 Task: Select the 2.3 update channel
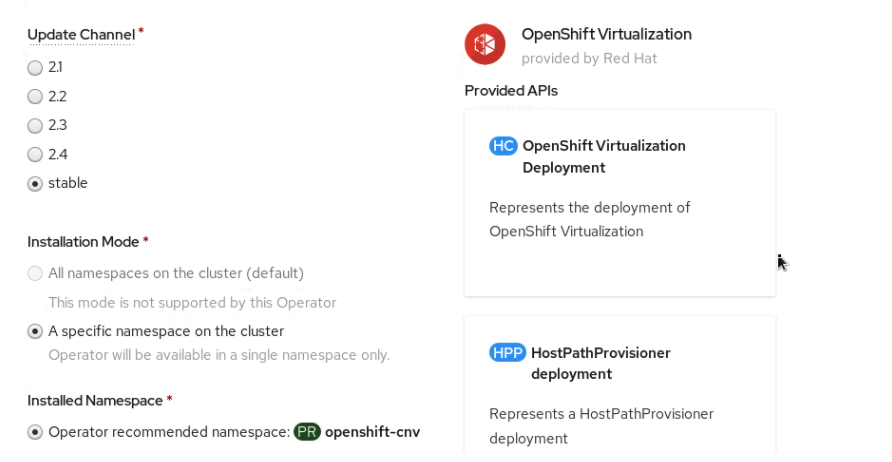(35, 125)
